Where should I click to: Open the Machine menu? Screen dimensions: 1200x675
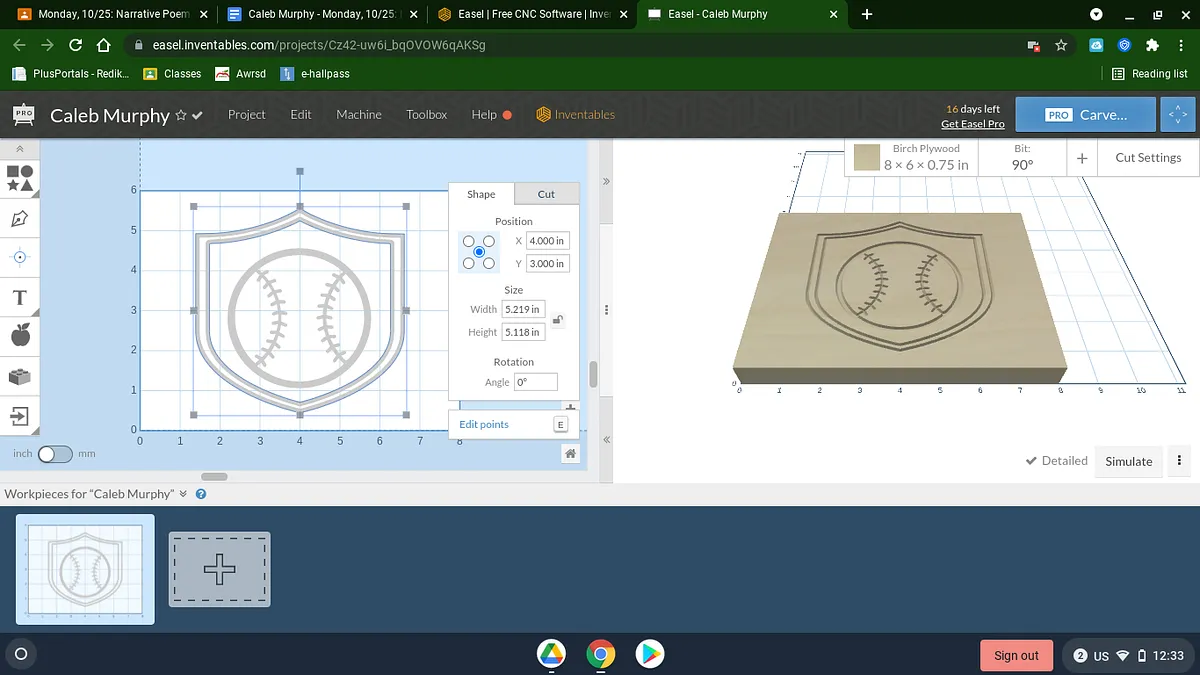pos(359,115)
